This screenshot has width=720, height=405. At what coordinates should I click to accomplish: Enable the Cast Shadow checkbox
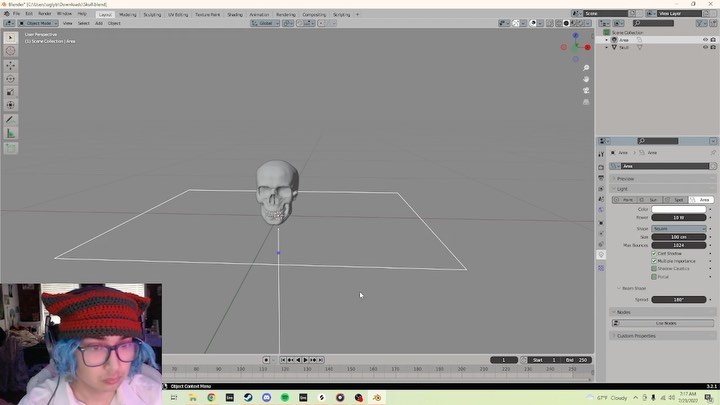coord(654,254)
